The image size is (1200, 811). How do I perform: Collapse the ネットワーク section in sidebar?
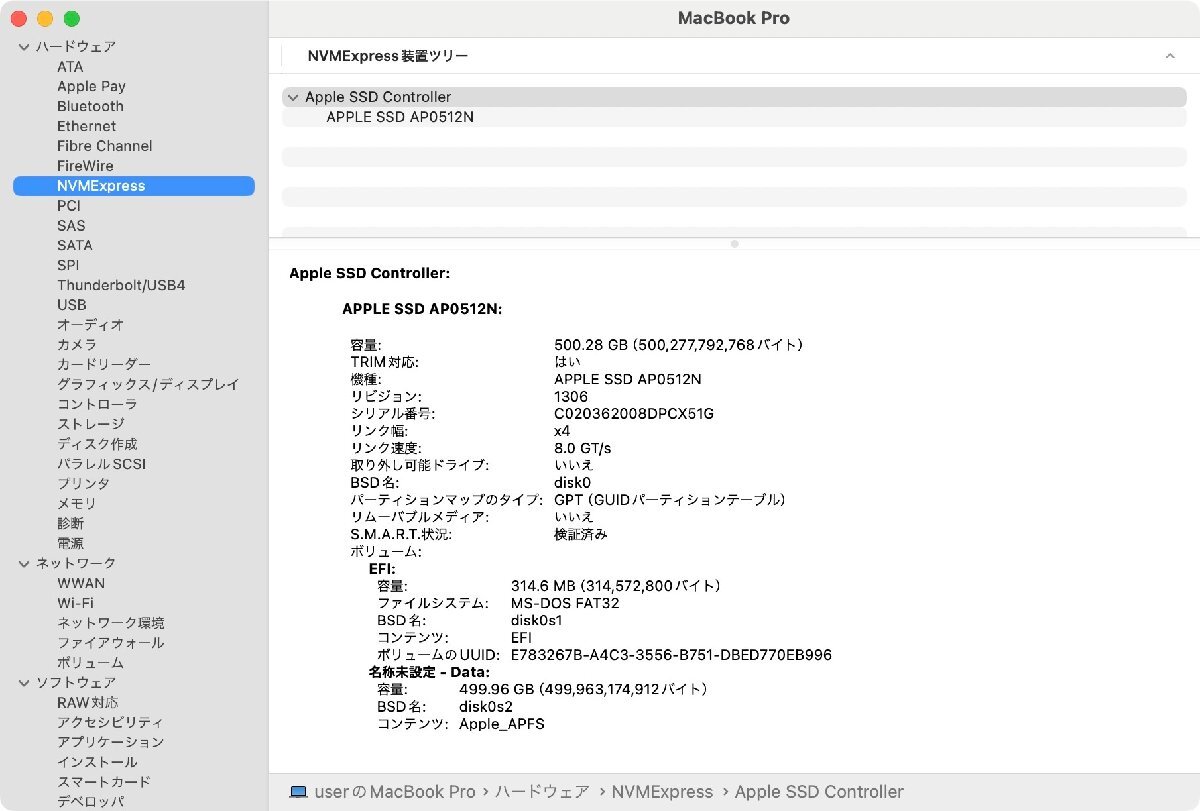[x=24, y=563]
